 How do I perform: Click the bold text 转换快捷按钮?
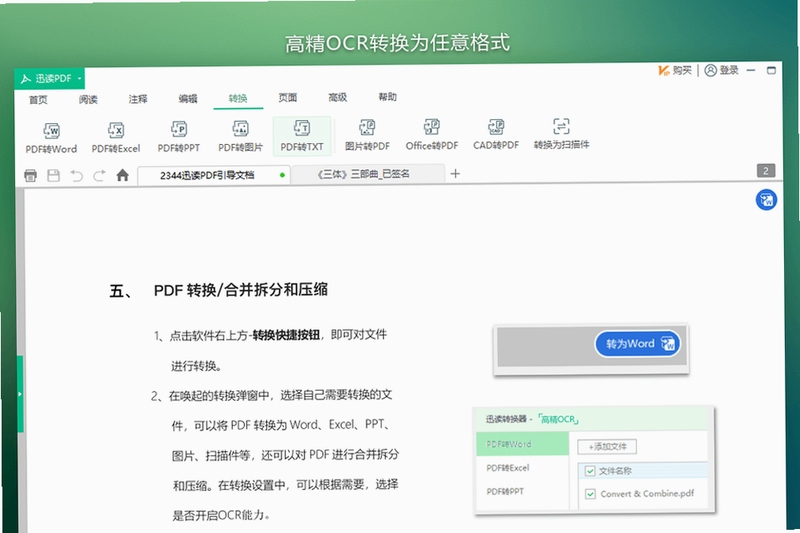click(286, 335)
